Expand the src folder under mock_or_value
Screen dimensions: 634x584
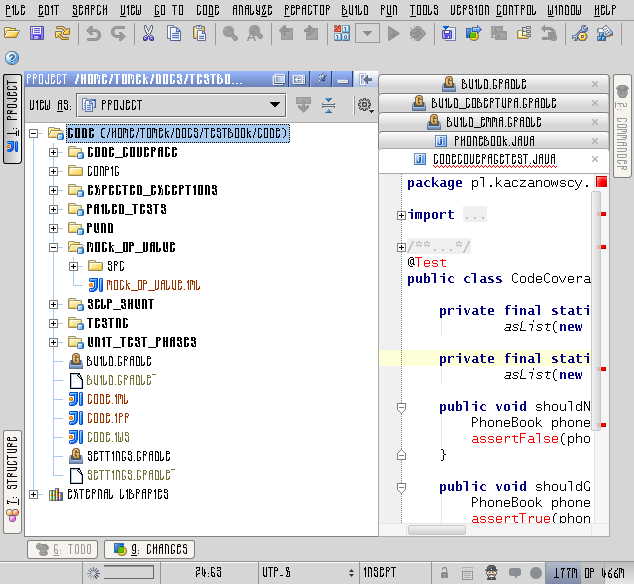73,267
